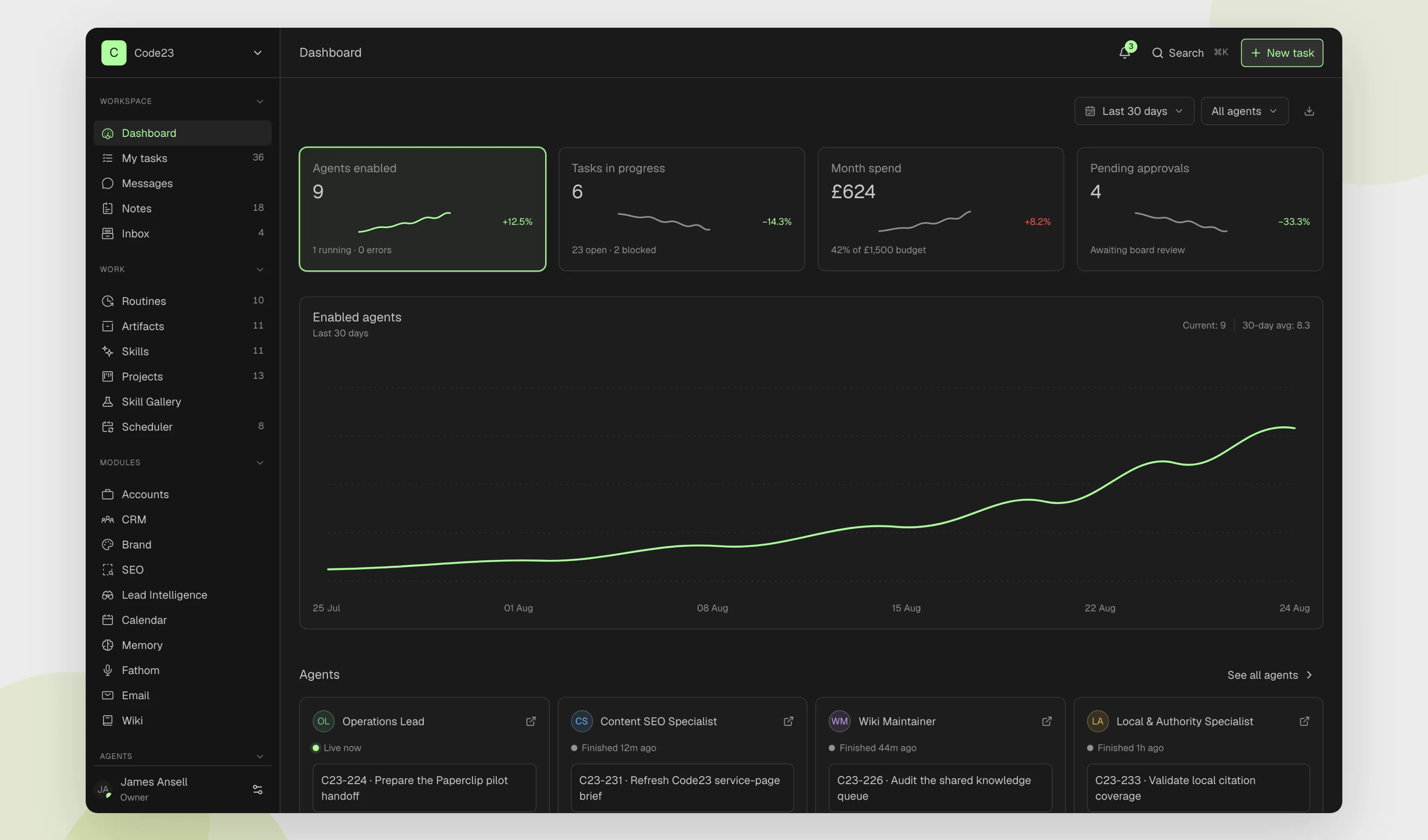Open task C23-226 Audit shared knowledge queue
The image size is (1428, 840).
click(x=940, y=788)
